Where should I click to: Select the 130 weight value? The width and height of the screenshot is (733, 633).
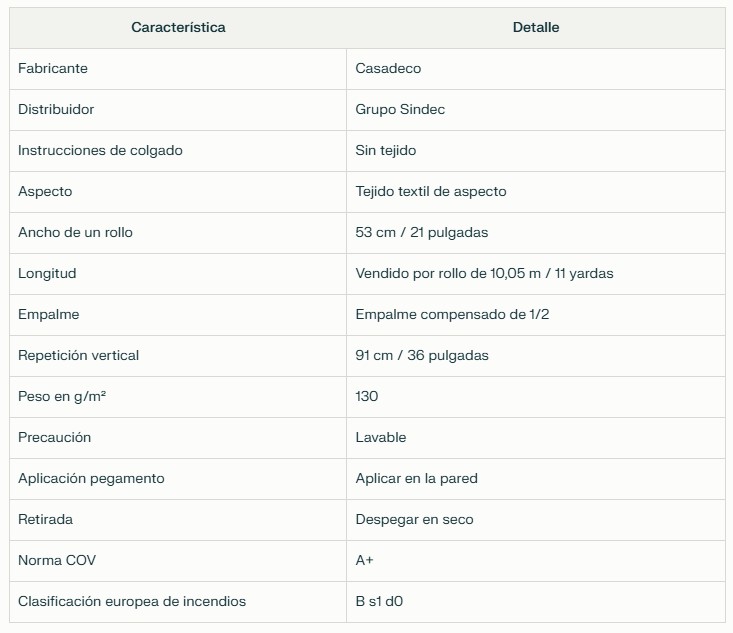[x=366, y=396]
